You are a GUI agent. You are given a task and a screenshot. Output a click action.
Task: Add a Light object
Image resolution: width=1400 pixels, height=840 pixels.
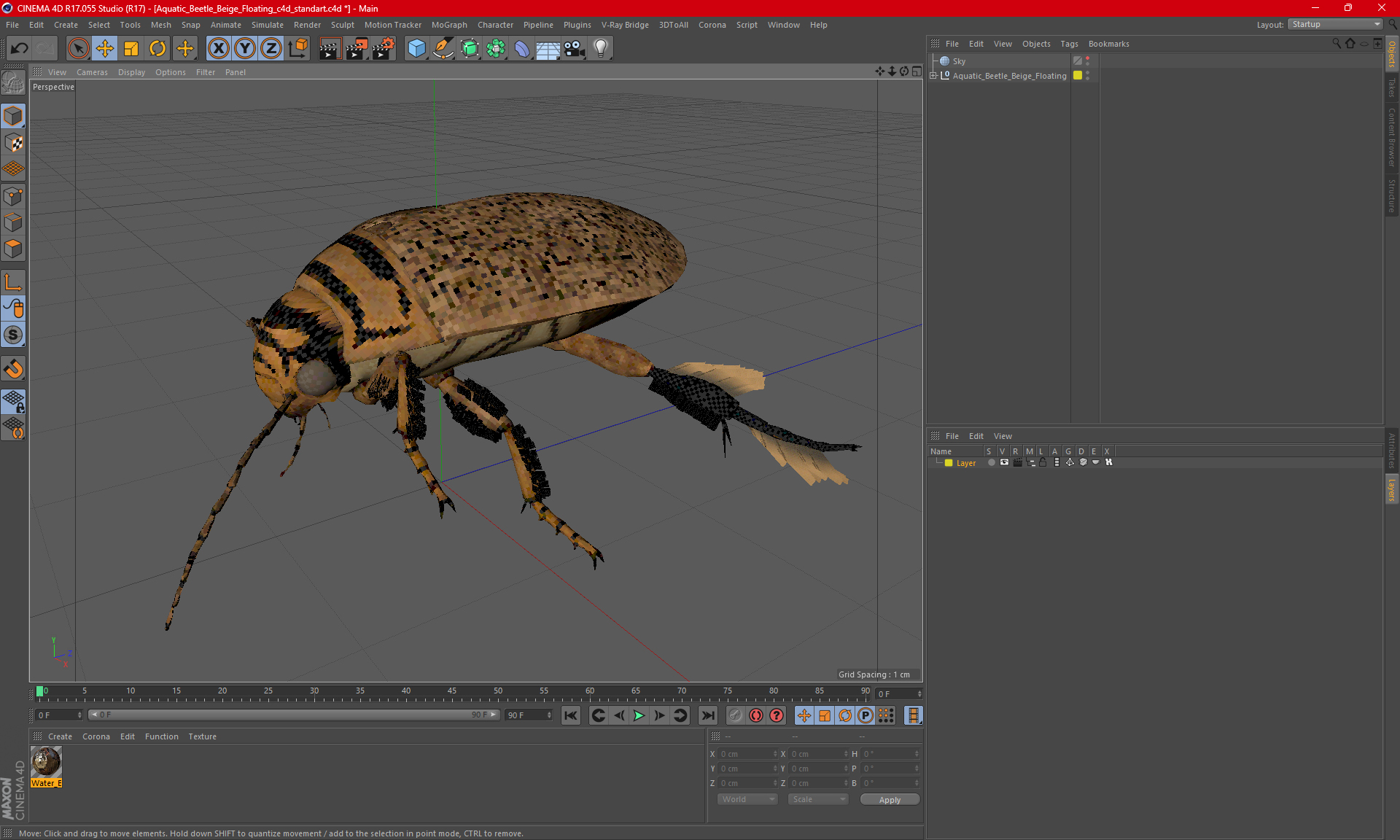pos(601,49)
